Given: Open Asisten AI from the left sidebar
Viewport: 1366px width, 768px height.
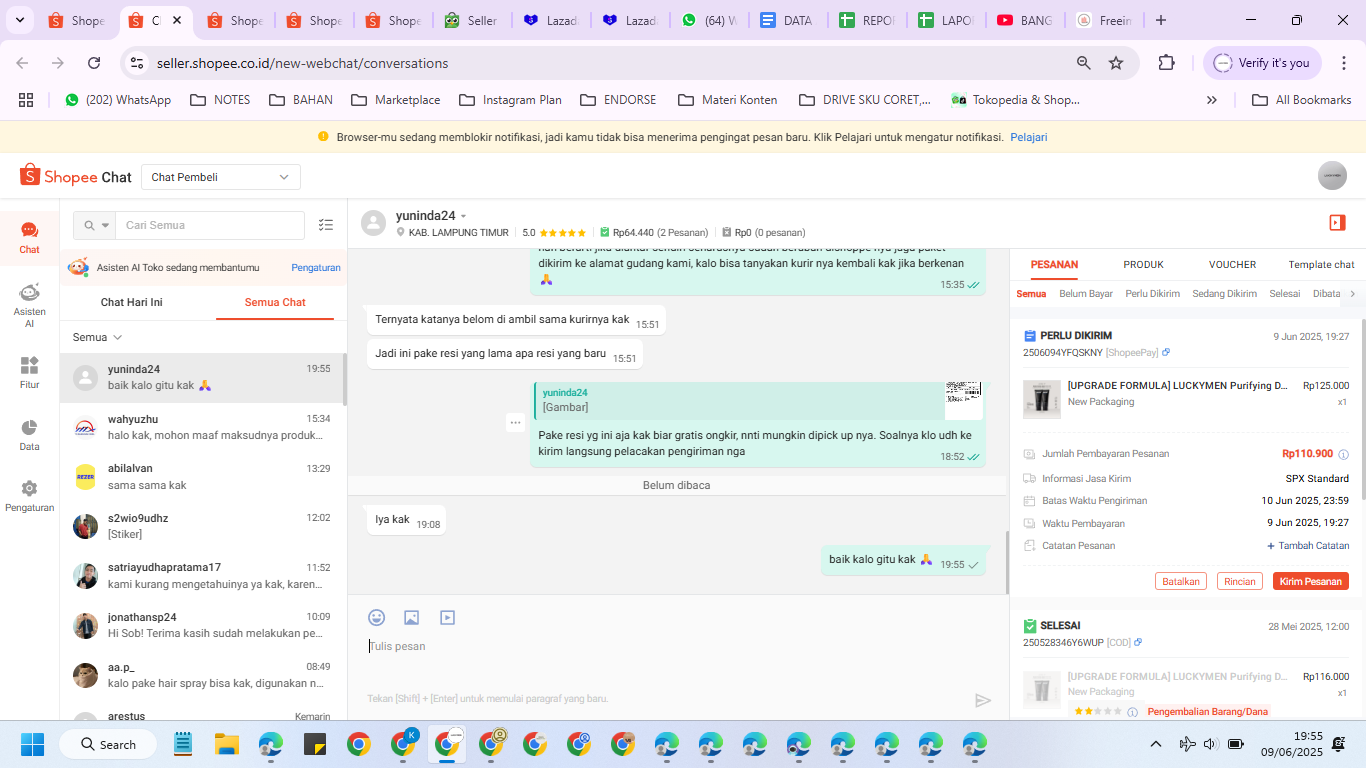Looking at the screenshot, I should pos(29,305).
